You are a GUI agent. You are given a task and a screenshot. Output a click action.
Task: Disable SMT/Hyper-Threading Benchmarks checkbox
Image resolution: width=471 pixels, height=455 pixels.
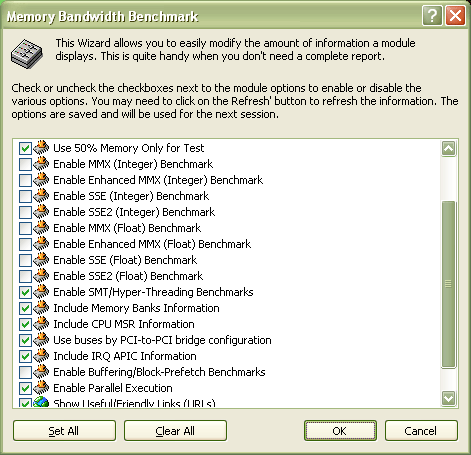tap(25, 292)
